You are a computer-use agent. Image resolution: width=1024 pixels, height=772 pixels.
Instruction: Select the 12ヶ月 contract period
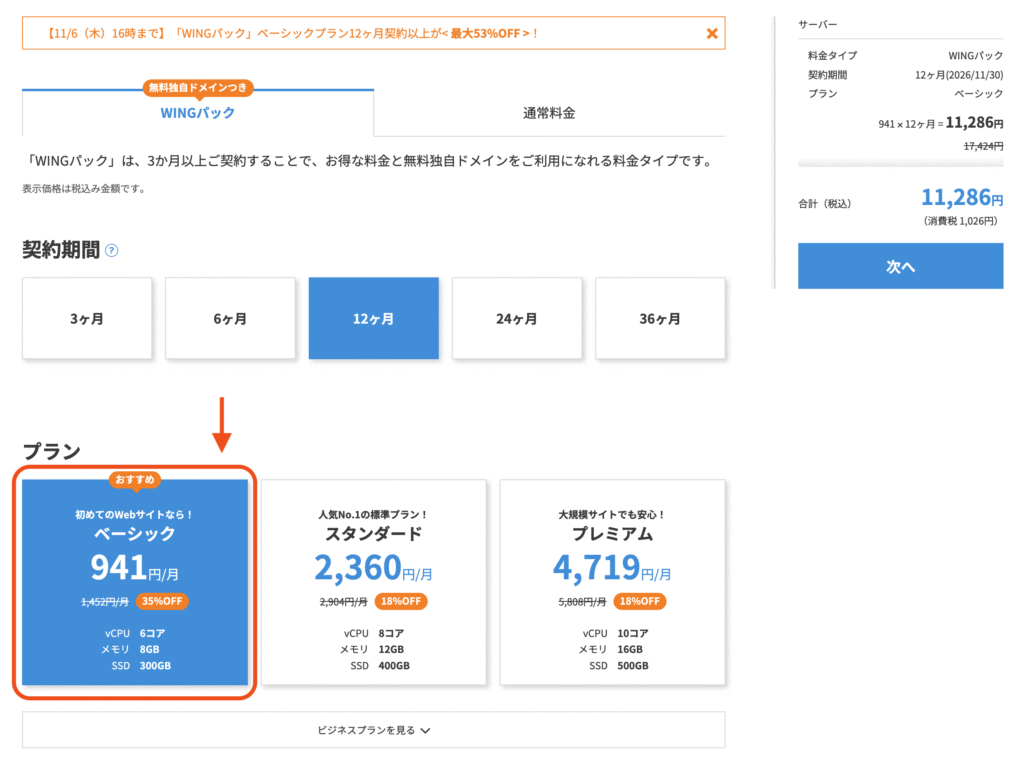[373, 317]
